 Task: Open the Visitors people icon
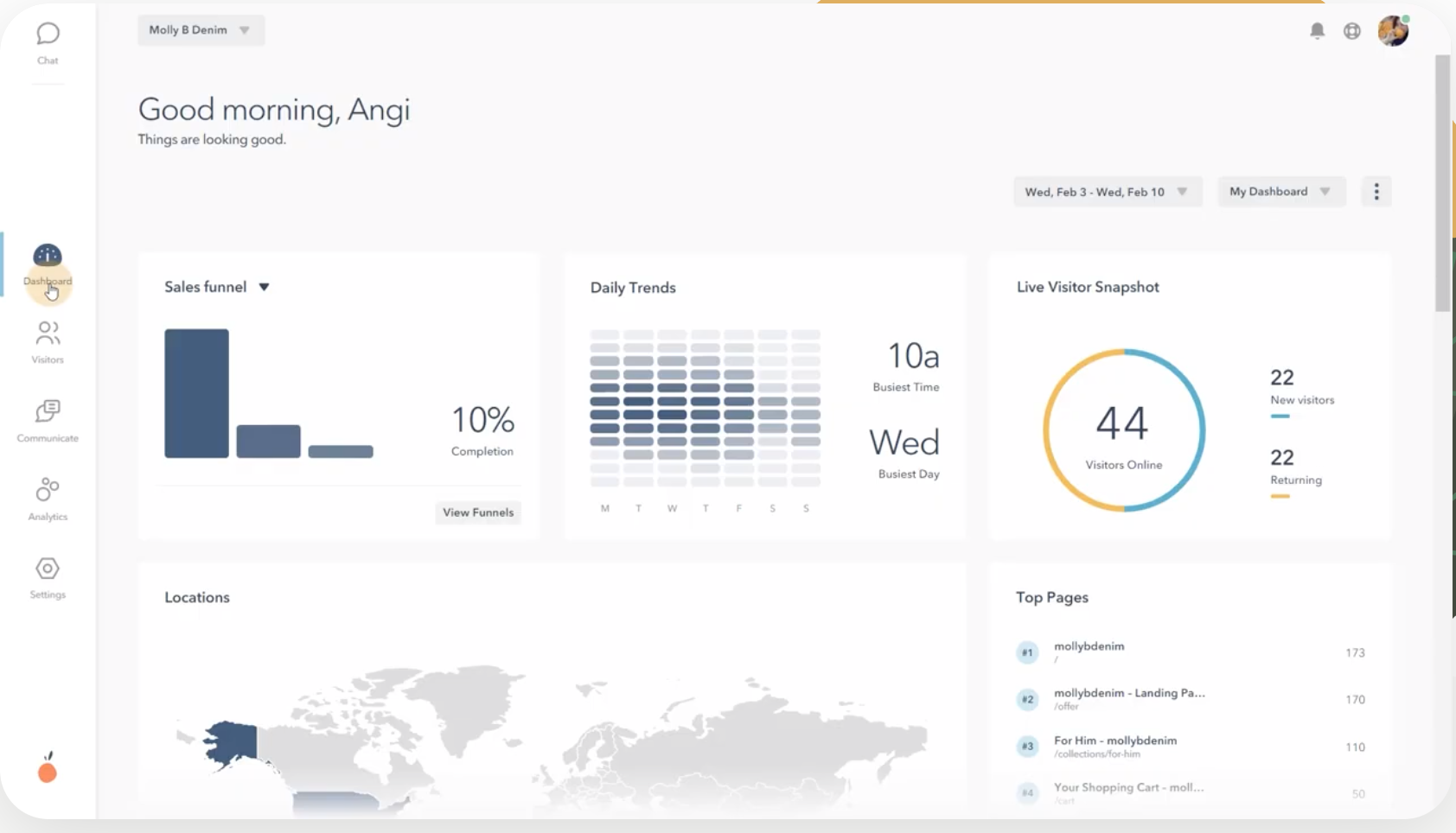48,334
